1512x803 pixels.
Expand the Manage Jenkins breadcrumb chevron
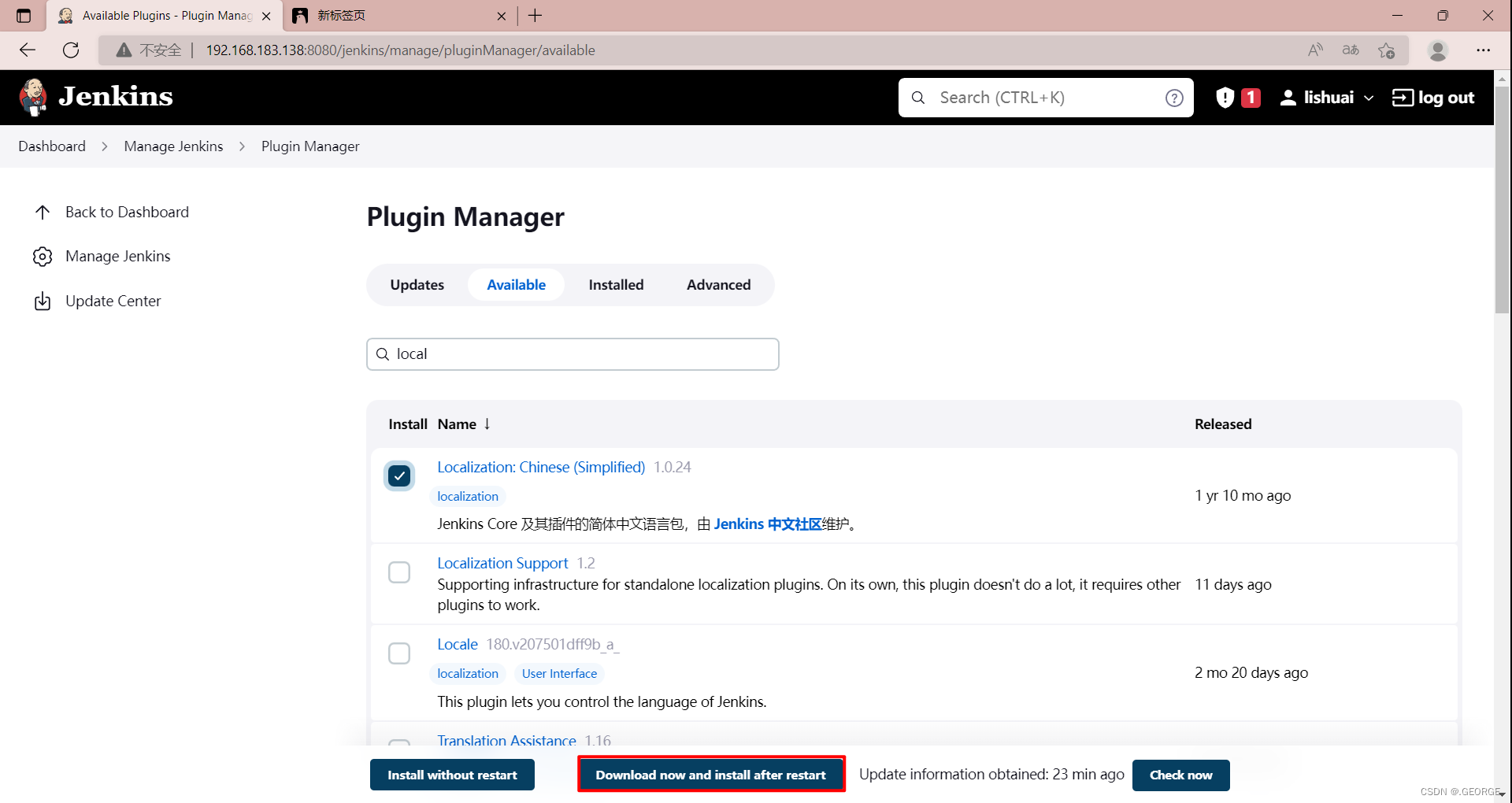(242, 146)
